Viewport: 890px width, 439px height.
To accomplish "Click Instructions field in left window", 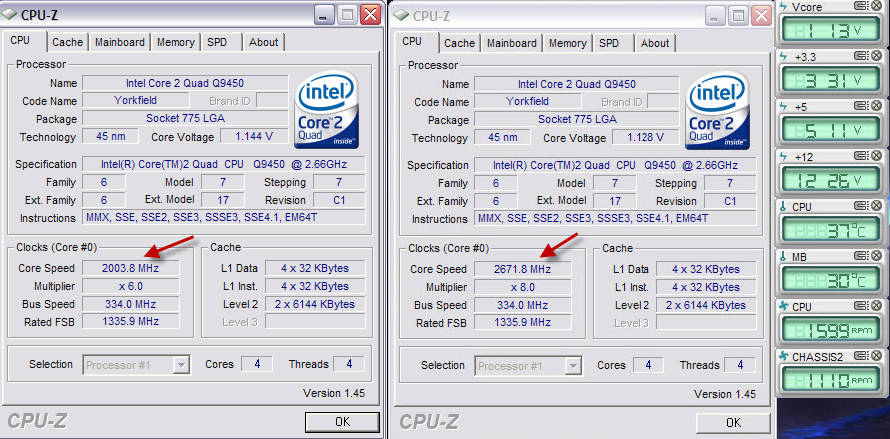I will coord(224,218).
